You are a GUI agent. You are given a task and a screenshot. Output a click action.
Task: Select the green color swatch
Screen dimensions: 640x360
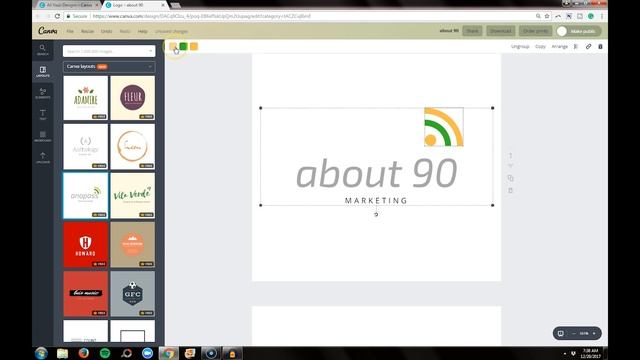tap(183, 46)
